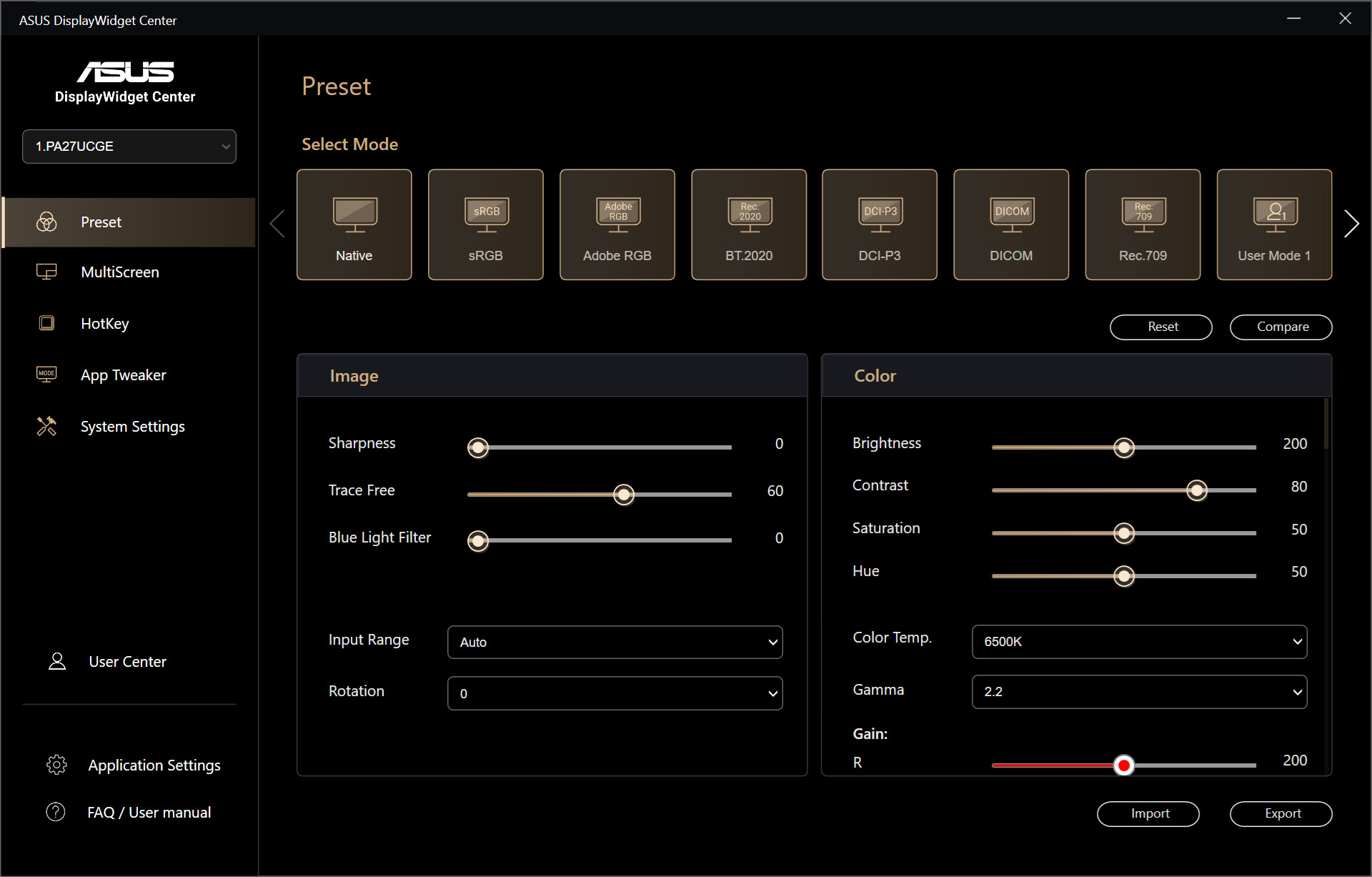This screenshot has width=1372, height=877.
Task: Click the red R gain slider handle
Action: [x=1124, y=765]
